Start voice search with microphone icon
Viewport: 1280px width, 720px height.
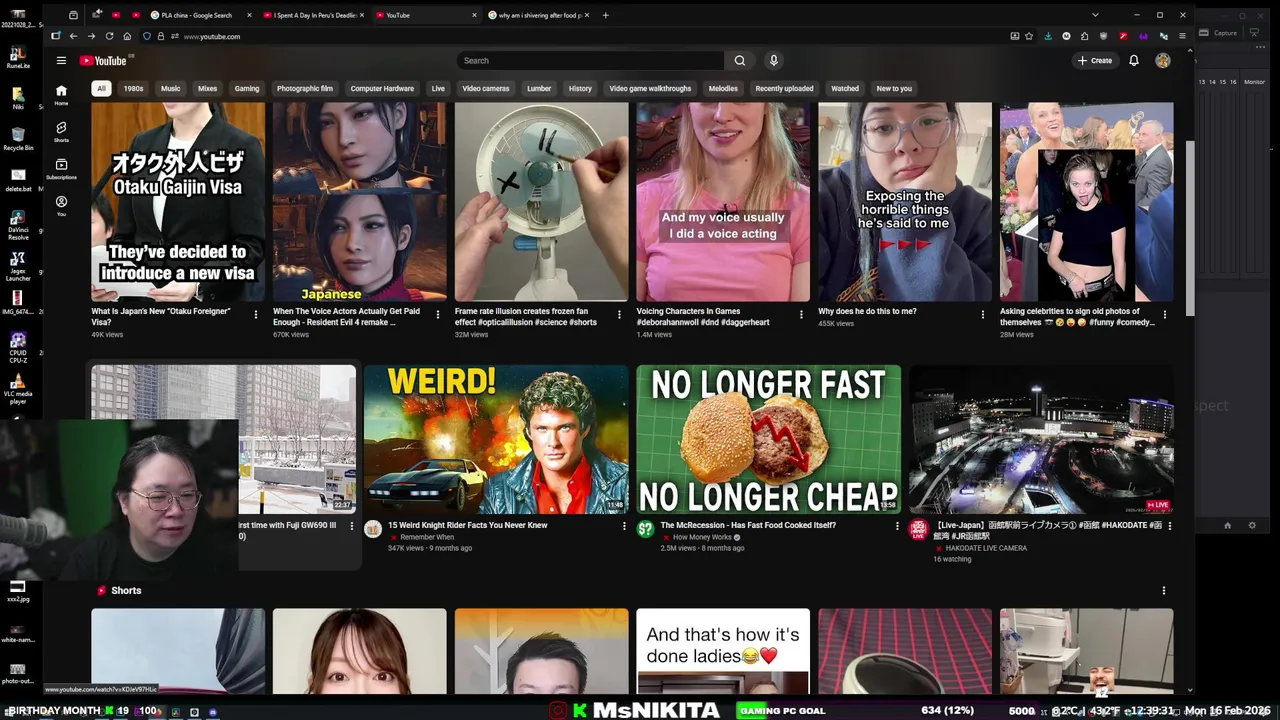click(x=773, y=60)
